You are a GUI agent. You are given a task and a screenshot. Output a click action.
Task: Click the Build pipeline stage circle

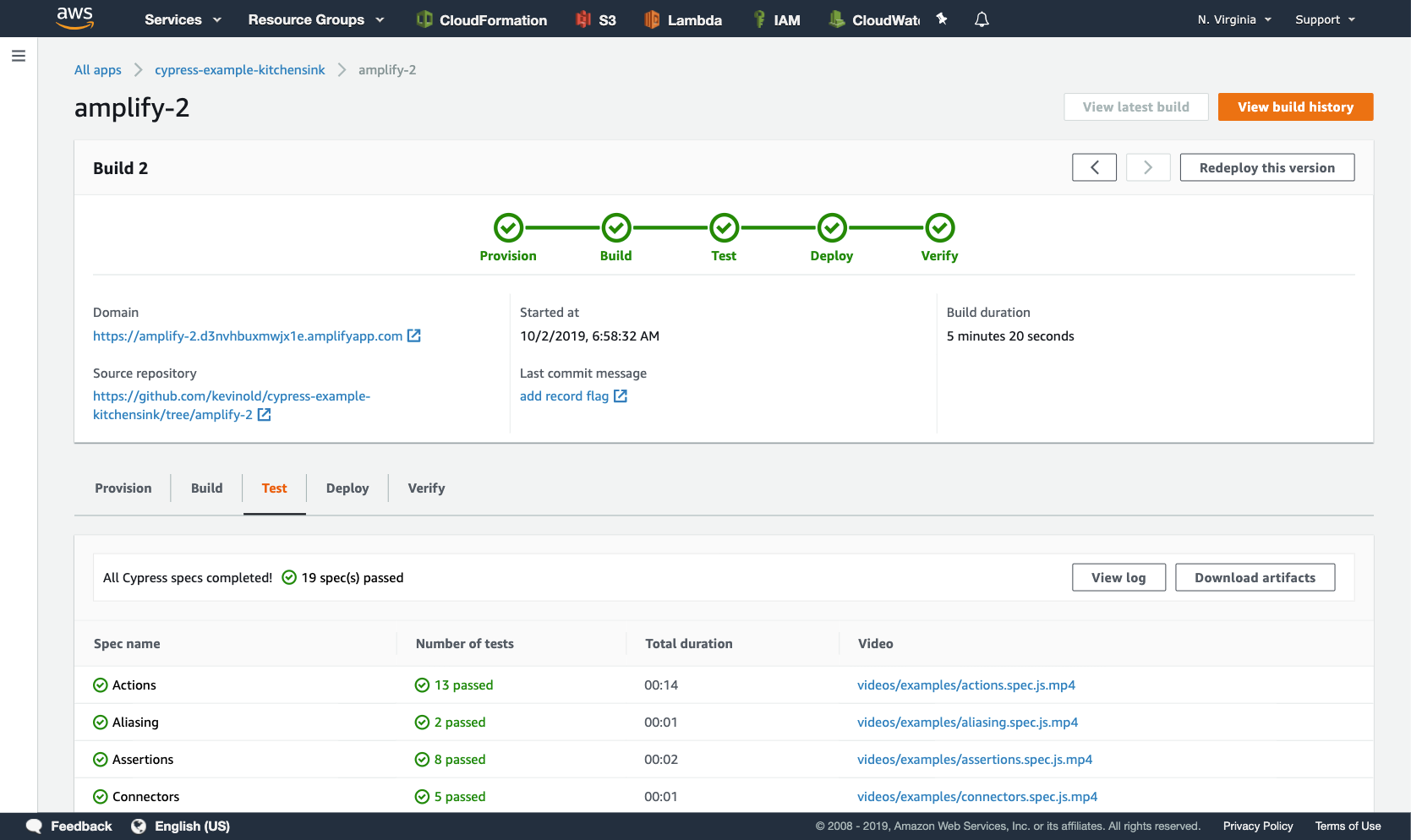(616, 227)
